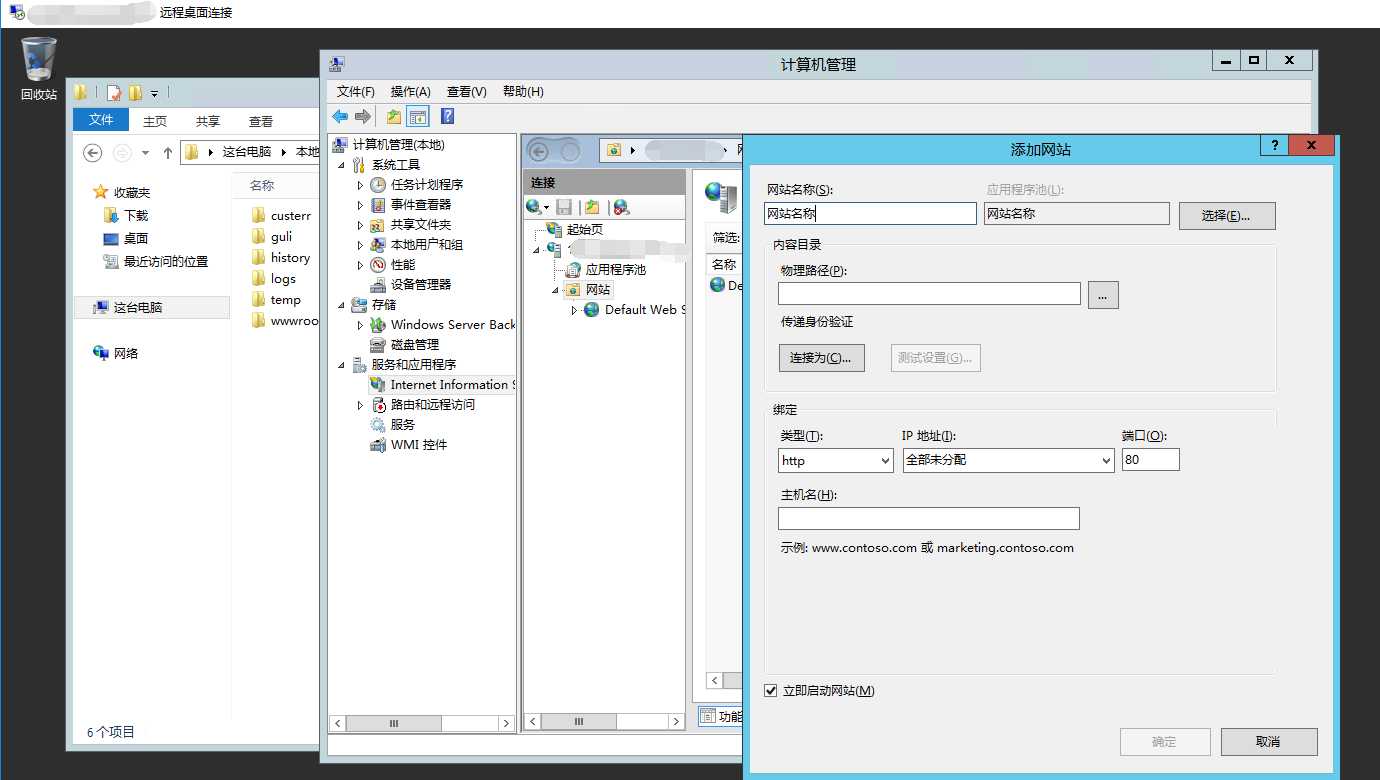This screenshot has width=1380, height=780.
Task: Click the IIS save disk icon under 连接
Action: (564, 207)
